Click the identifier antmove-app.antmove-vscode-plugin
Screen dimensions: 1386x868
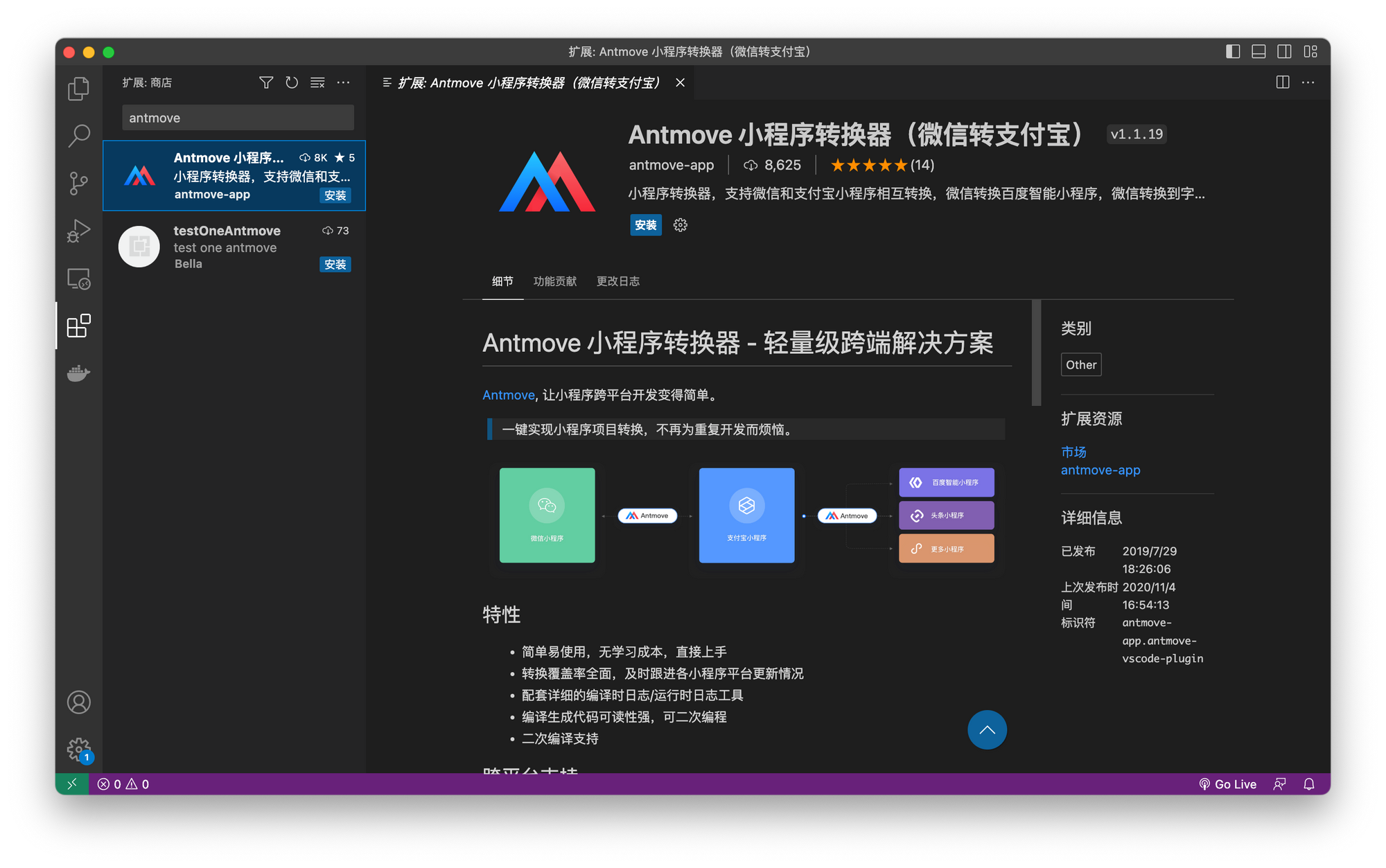point(1163,641)
